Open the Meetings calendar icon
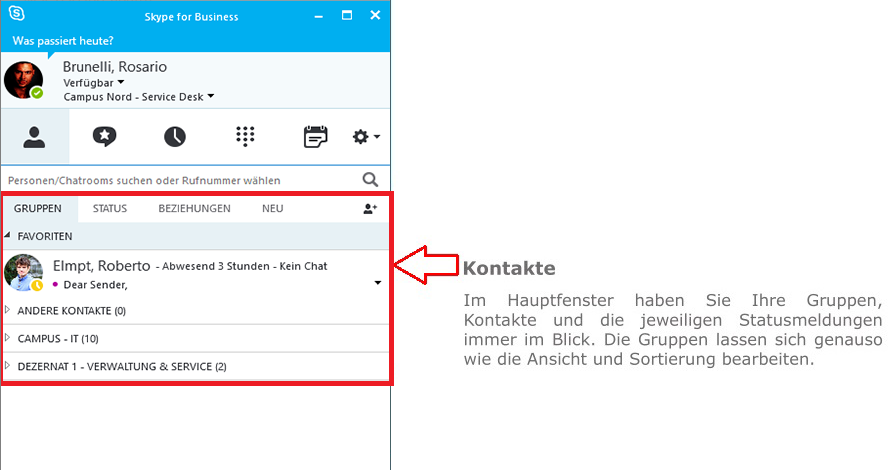The width and height of the screenshot is (891, 470). click(315, 137)
